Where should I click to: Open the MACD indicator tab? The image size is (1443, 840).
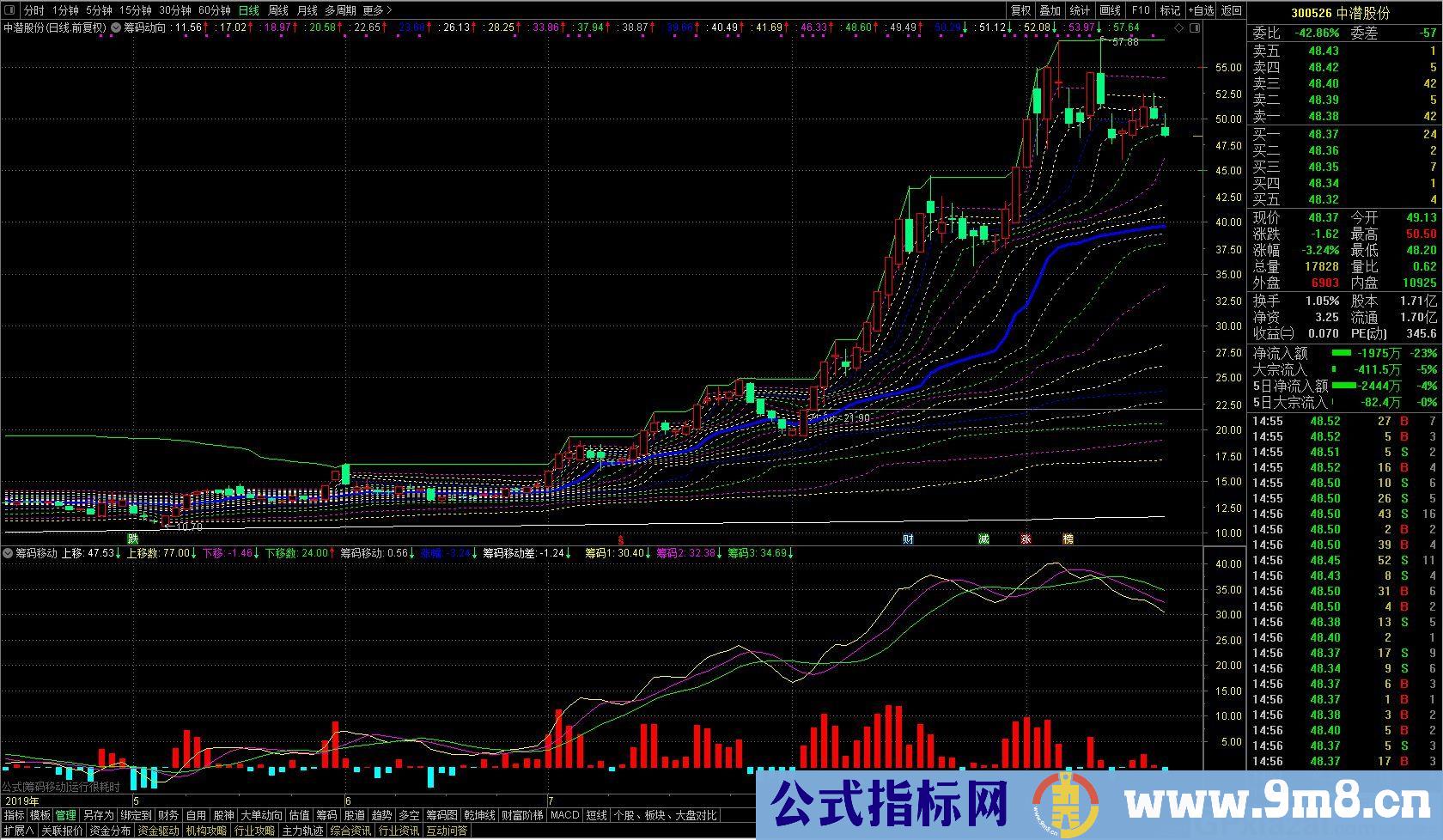click(x=565, y=815)
